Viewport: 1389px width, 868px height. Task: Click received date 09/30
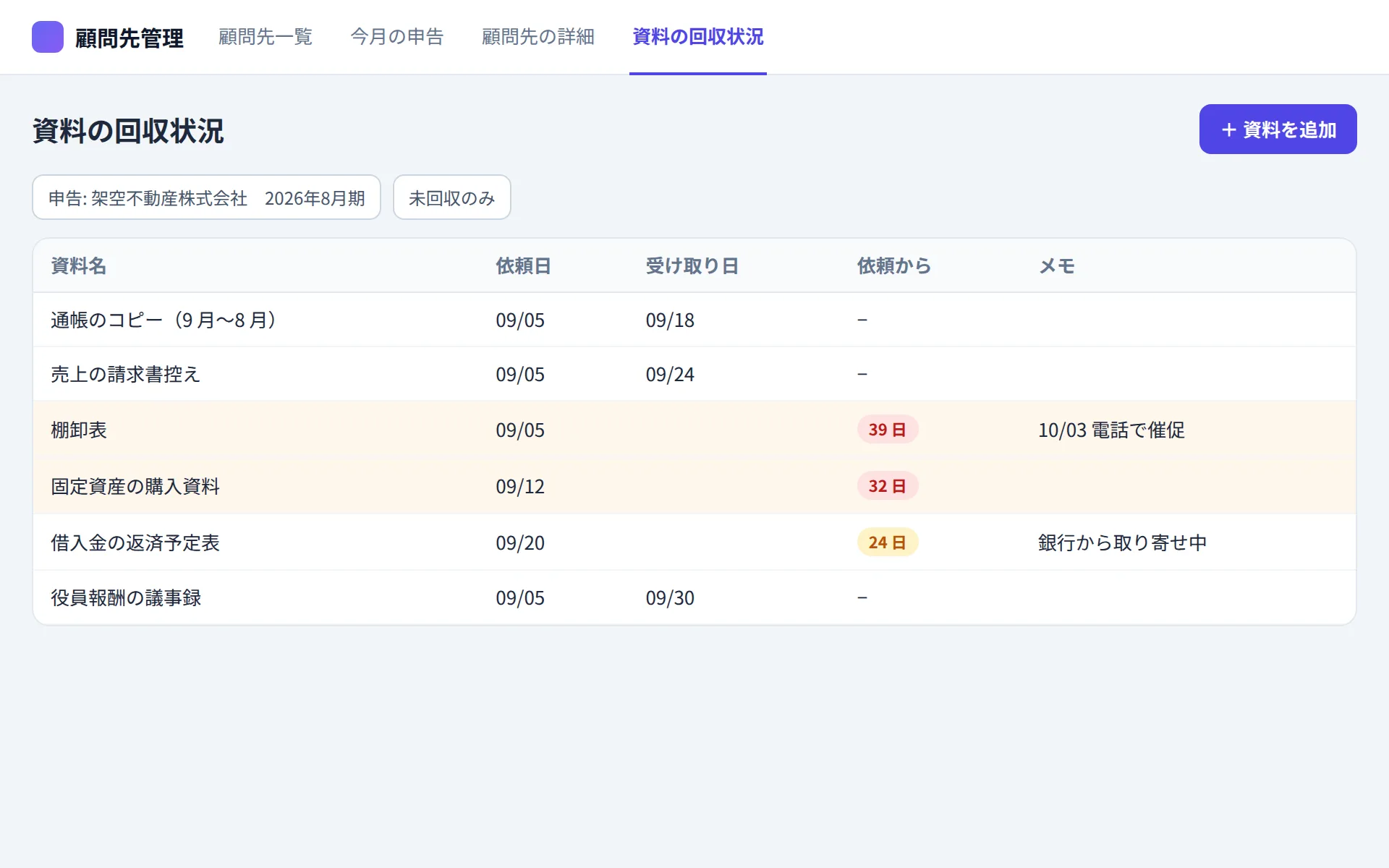click(x=670, y=598)
